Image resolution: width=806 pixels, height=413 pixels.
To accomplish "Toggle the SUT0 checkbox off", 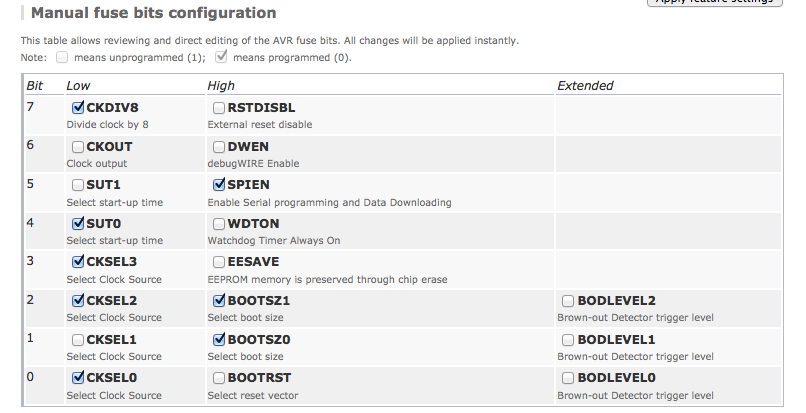I will click(x=78, y=224).
